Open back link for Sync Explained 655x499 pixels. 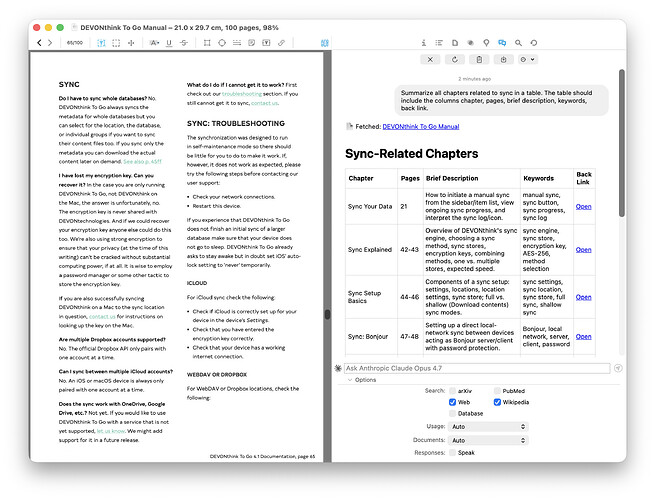pos(583,250)
